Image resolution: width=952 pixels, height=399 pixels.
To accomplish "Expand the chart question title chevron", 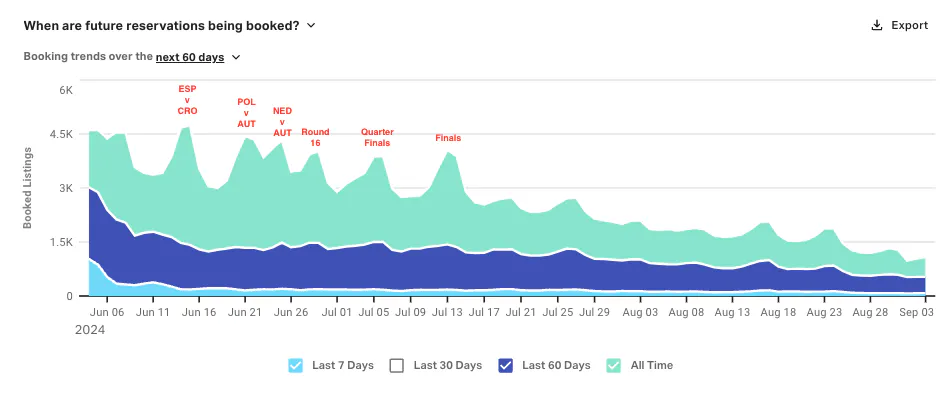I will tap(311, 26).
